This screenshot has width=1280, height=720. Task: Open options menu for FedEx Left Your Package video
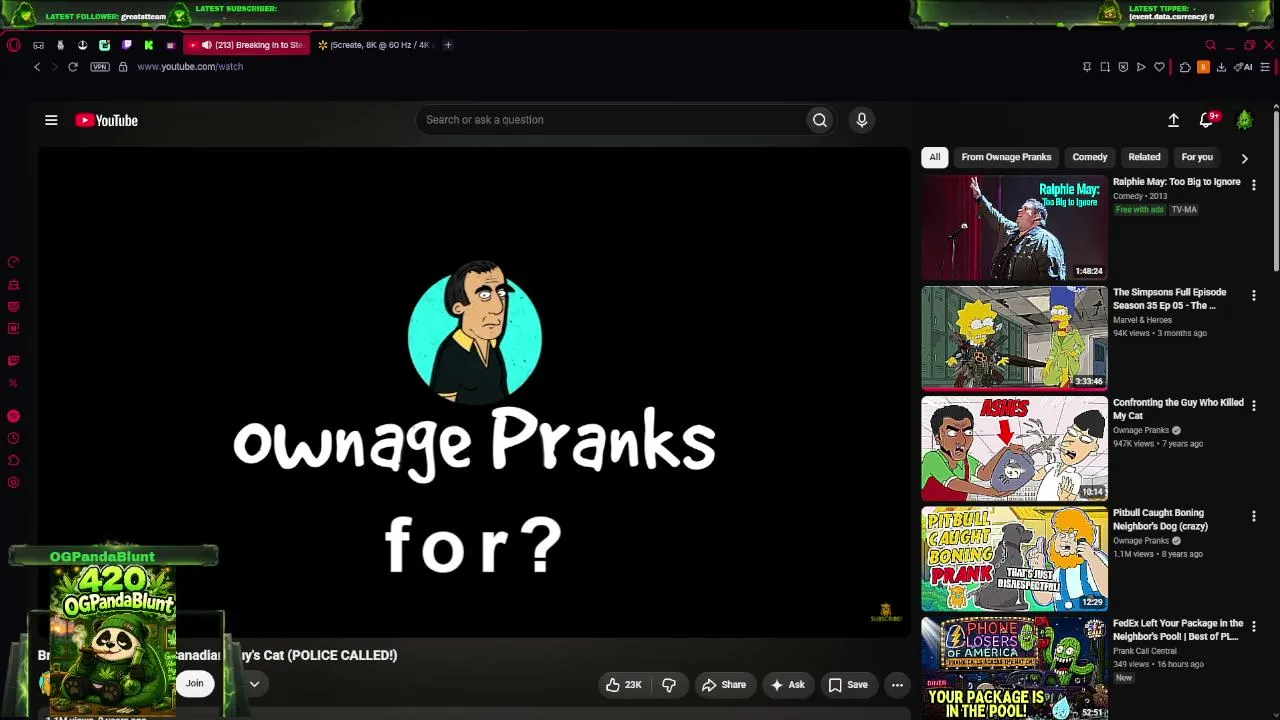pyautogui.click(x=1253, y=627)
